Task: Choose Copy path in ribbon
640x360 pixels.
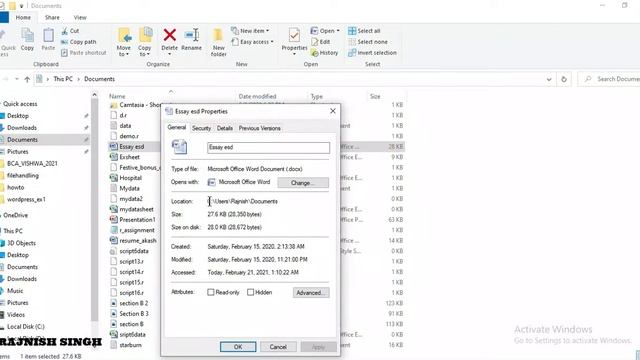Action: [79, 42]
